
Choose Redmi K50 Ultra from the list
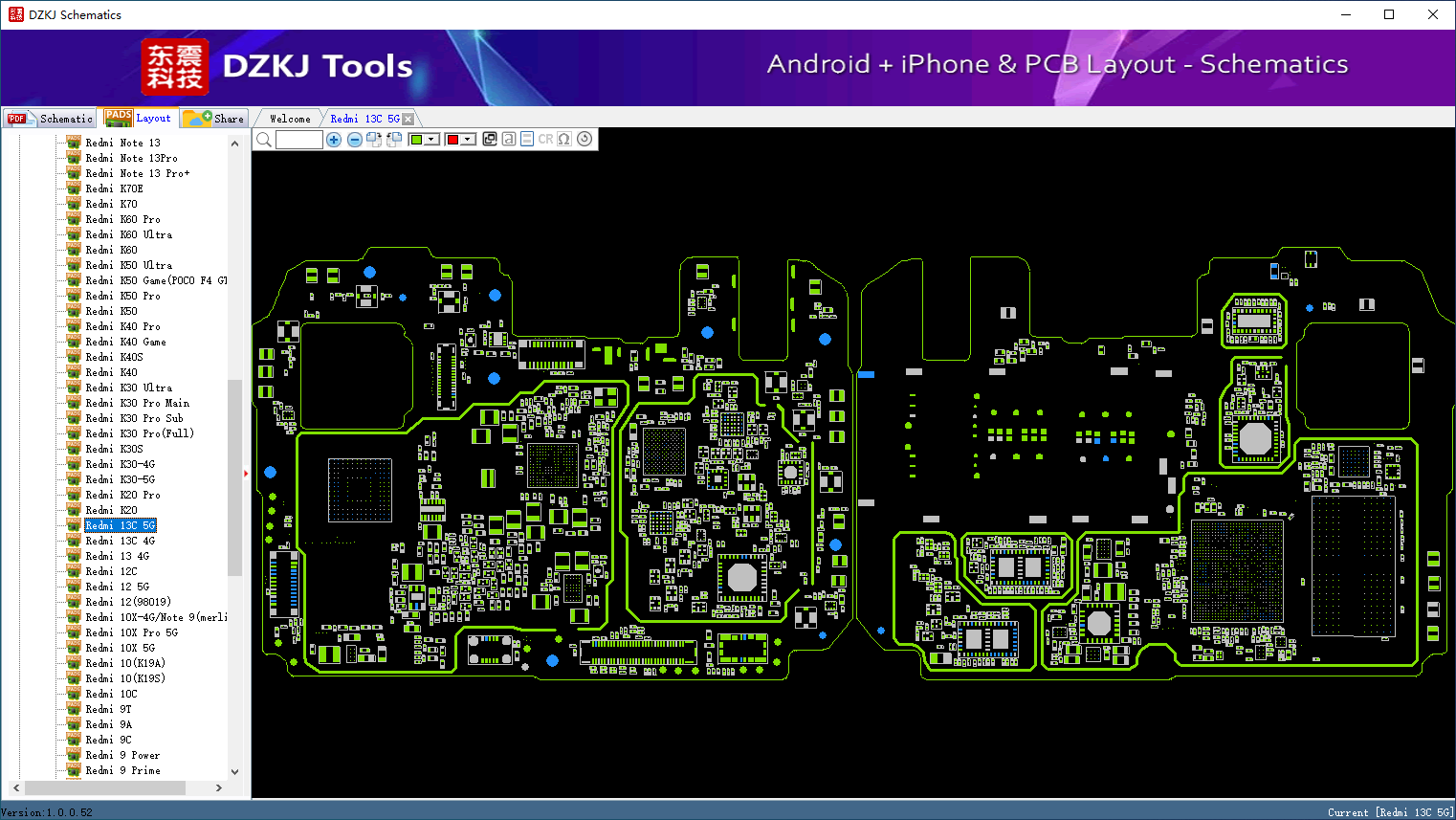[x=129, y=265]
